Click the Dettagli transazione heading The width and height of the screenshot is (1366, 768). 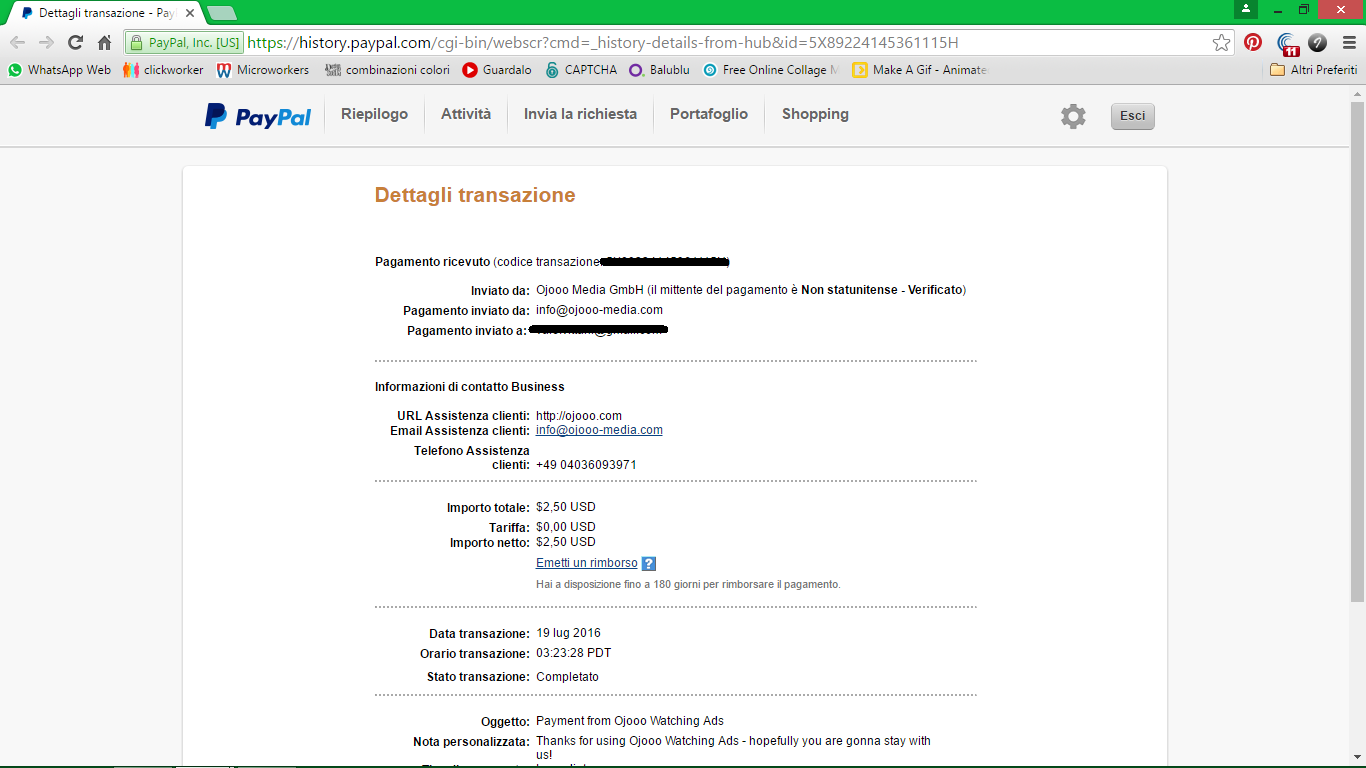point(475,195)
